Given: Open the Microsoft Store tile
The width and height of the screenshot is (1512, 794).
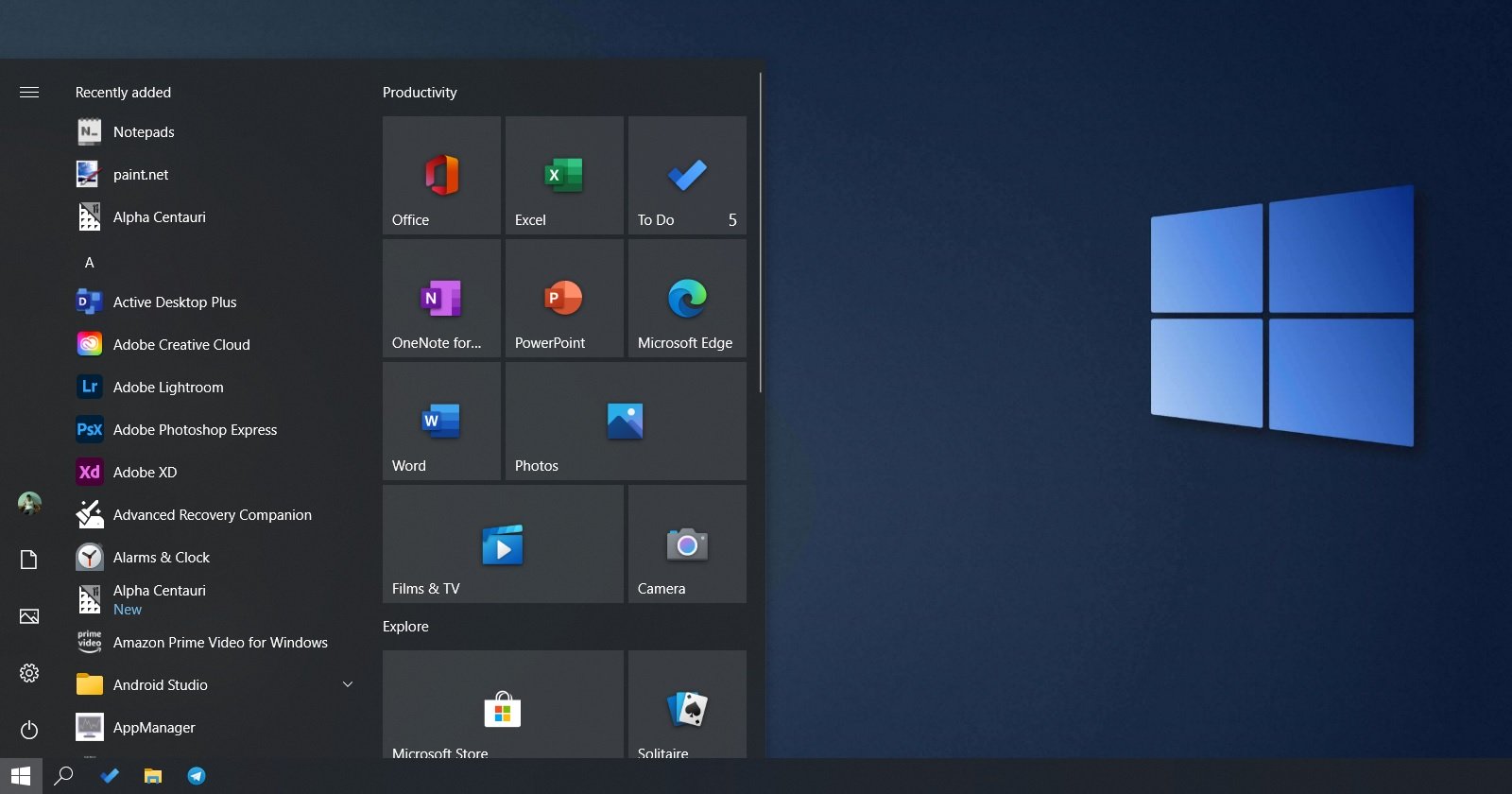Looking at the screenshot, I should (503, 704).
